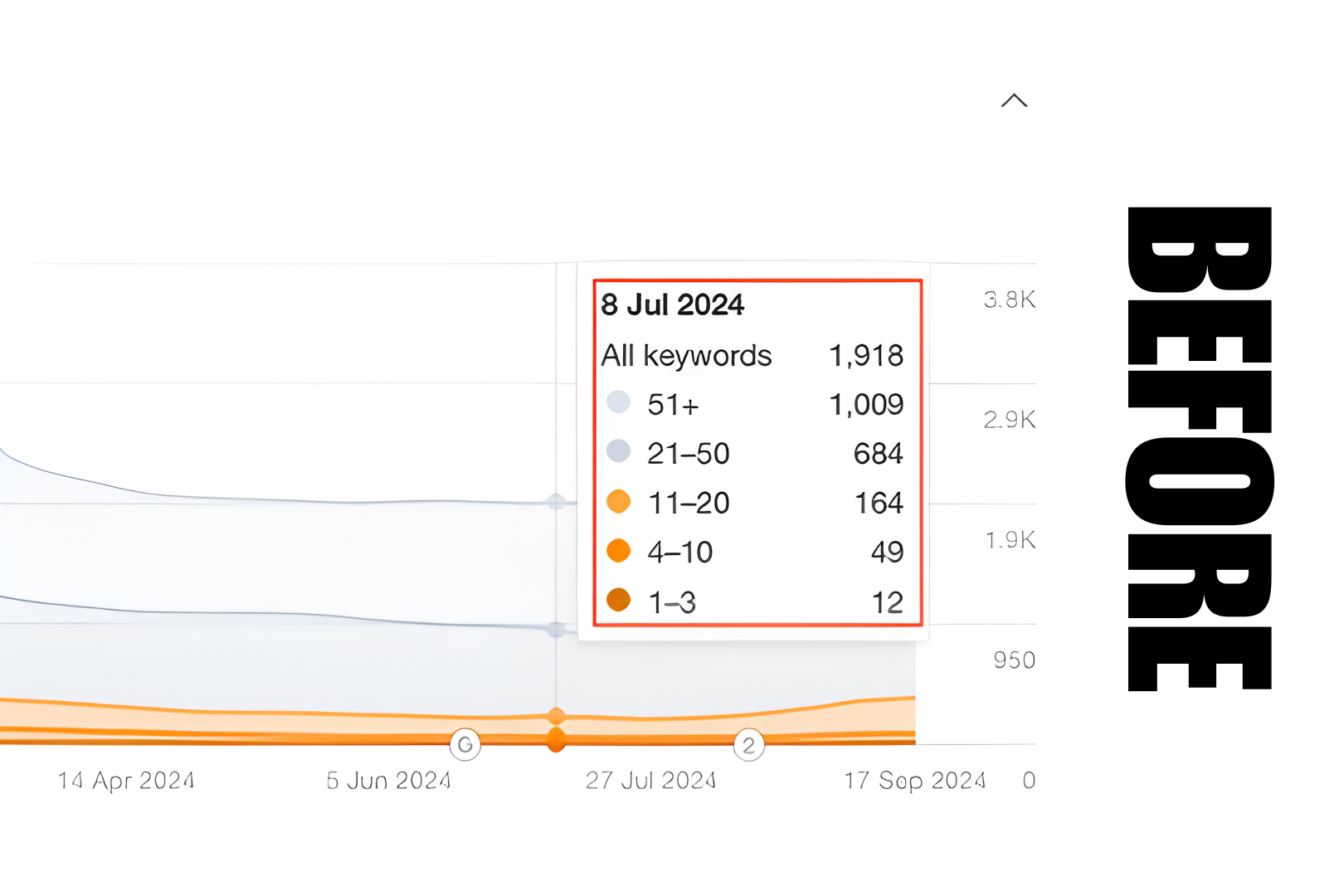The image size is (1344, 896).
Task: Click the 5 Jun 2024 axis label
Action: pos(389,781)
